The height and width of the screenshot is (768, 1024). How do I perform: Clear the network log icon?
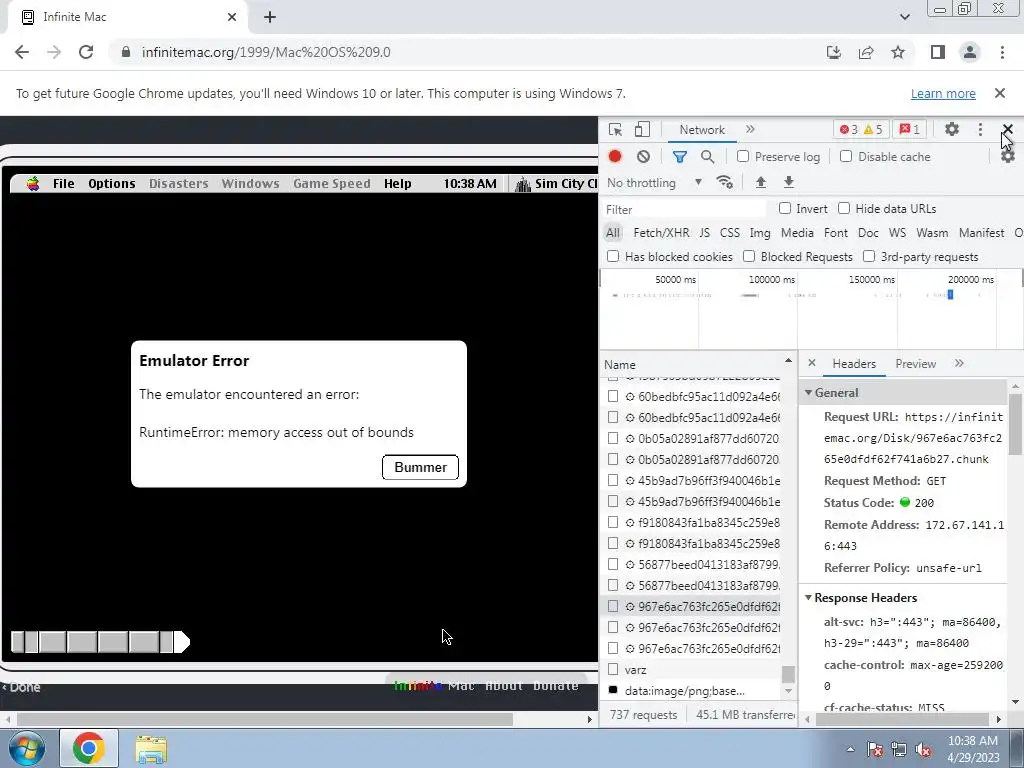pyautogui.click(x=643, y=156)
